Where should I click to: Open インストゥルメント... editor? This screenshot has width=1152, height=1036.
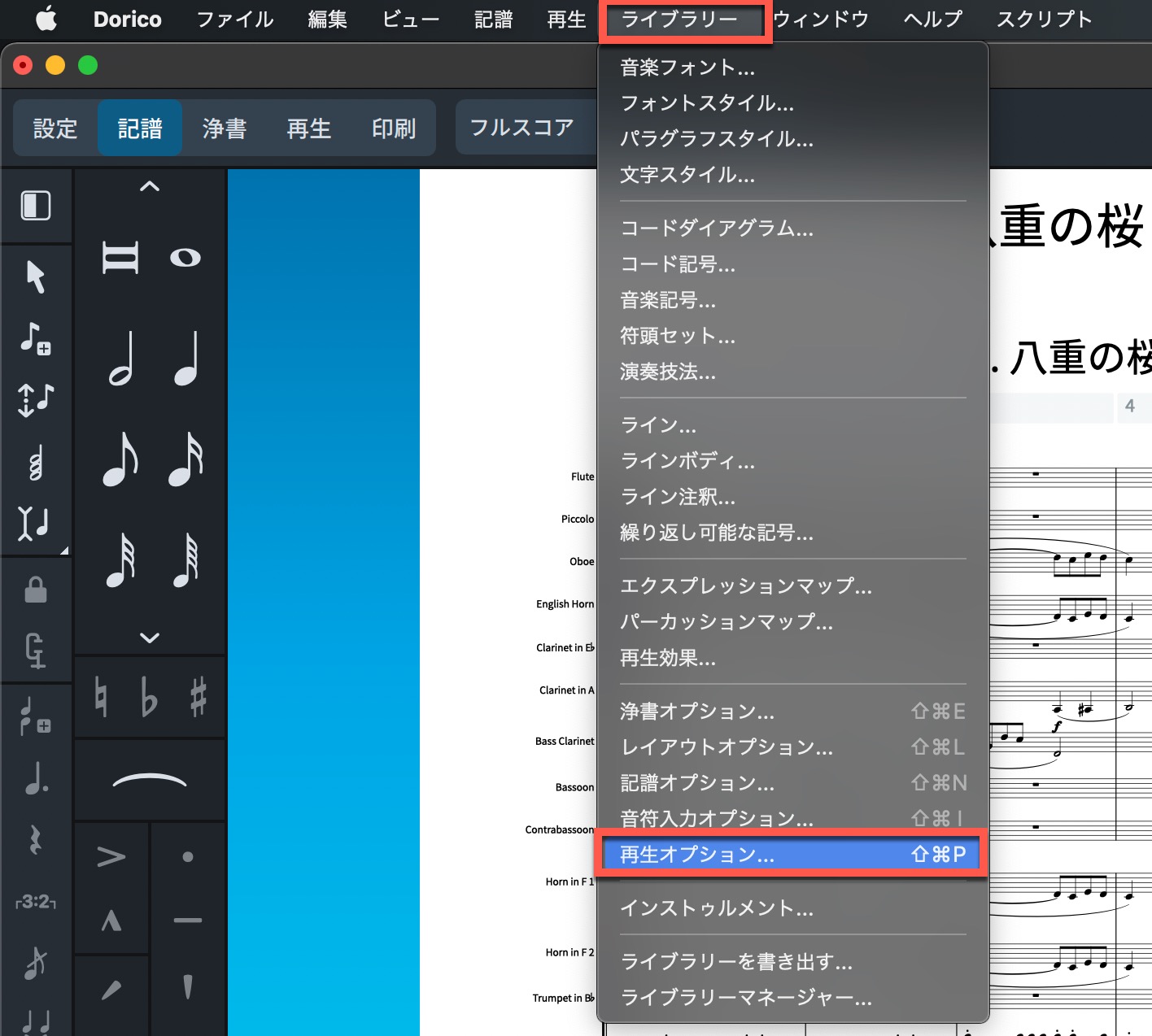click(x=793, y=908)
